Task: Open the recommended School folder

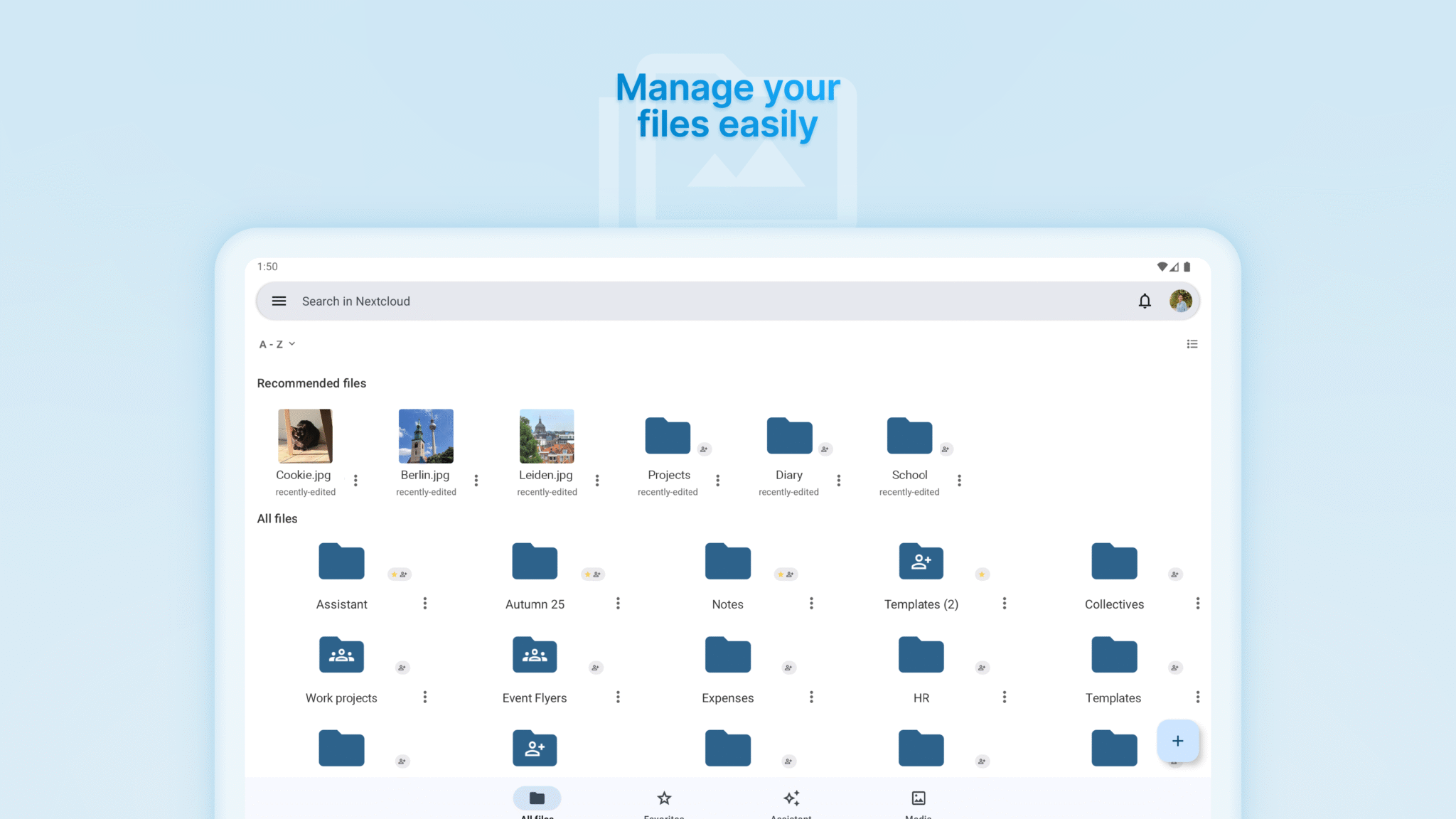Action: [x=909, y=436]
